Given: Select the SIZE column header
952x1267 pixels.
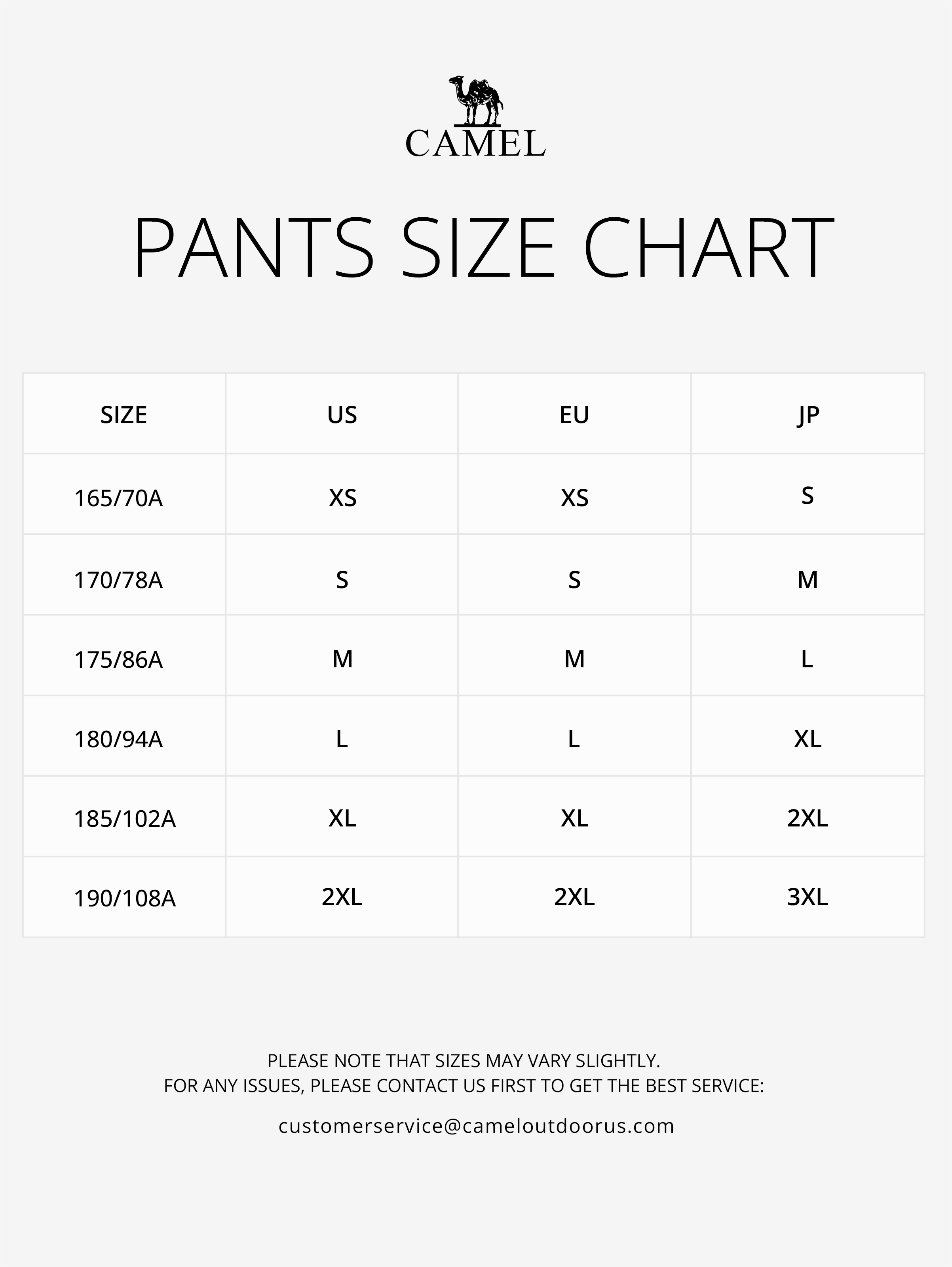Looking at the screenshot, I should pos(124,415).
